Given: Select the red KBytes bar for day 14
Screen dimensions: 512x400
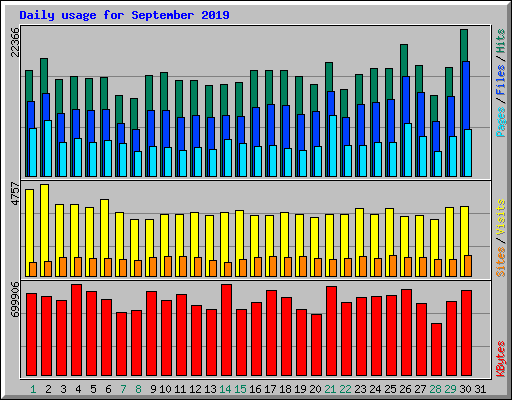Looking at the screenshot, I should 226,330.
